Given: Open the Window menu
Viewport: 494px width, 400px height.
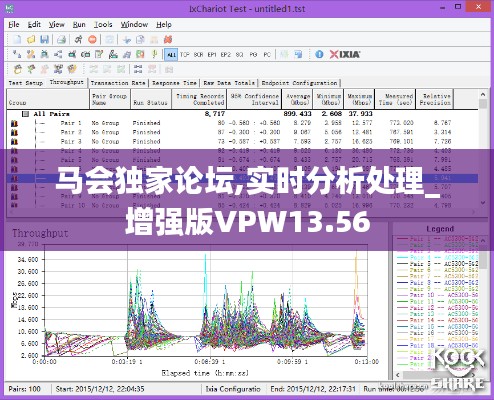Looking at the screenshot, I should click(134, 25).
